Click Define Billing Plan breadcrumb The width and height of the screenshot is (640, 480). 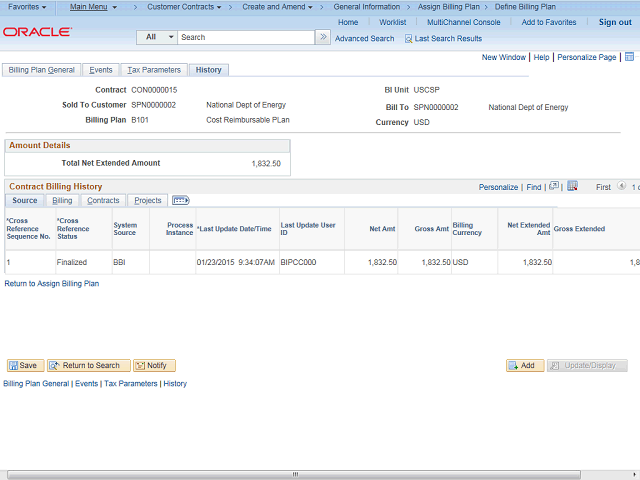(525, 7)
